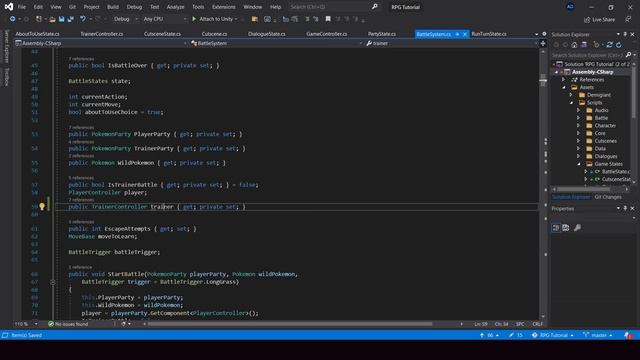Click the unpushed commits up-arrow counter
Screen dimensions: 640x360
pos(489,335)
